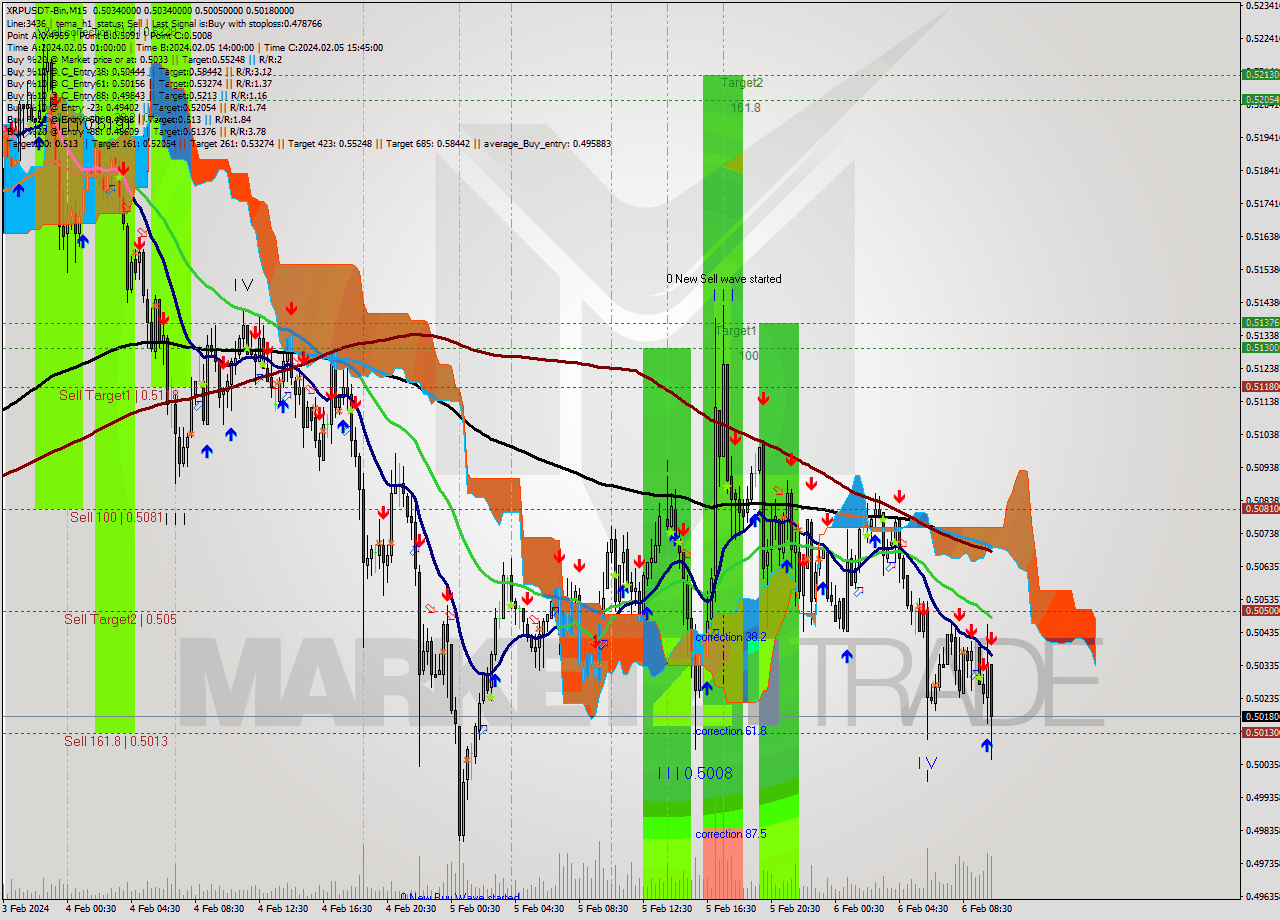Click the 0.52340 value on the price scale

click(1262, 5)
